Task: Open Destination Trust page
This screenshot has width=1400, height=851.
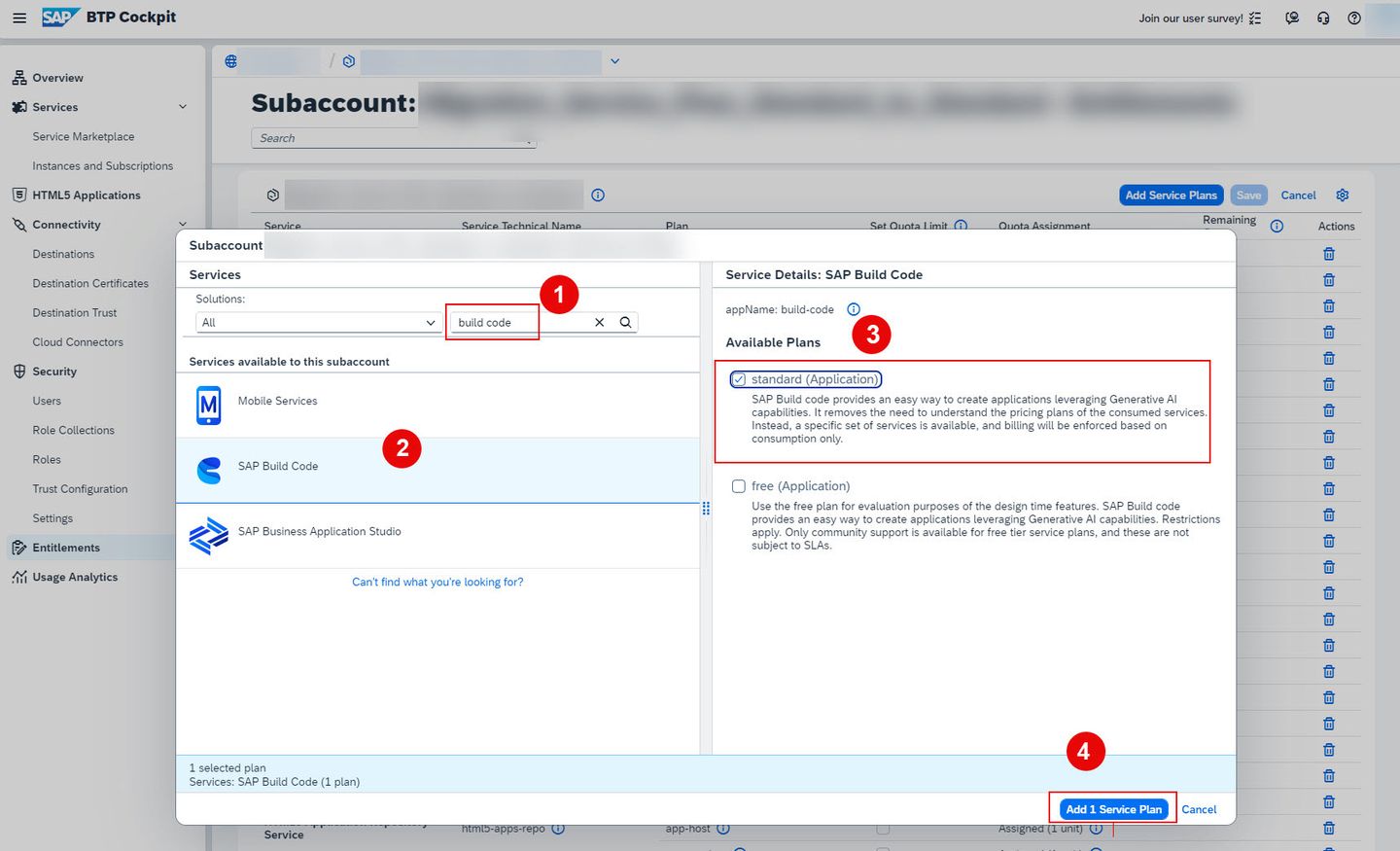Action: (x=75, y=313)
